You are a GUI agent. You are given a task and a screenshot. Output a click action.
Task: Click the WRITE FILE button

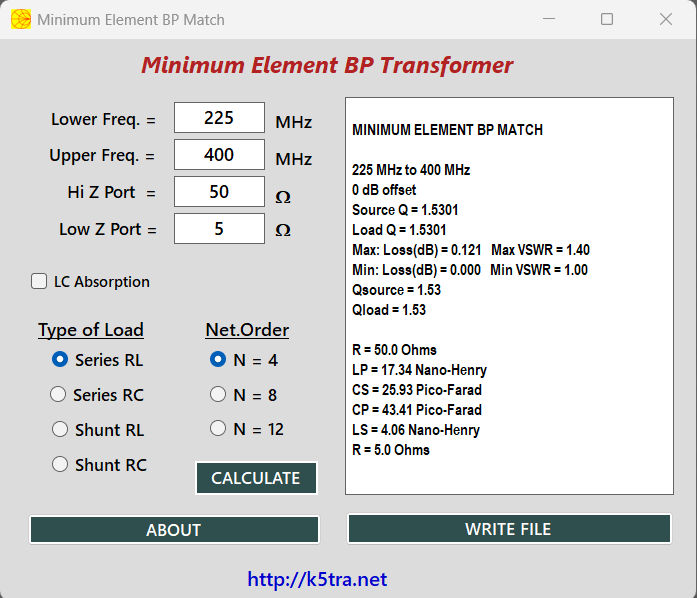tap(508, 529)
